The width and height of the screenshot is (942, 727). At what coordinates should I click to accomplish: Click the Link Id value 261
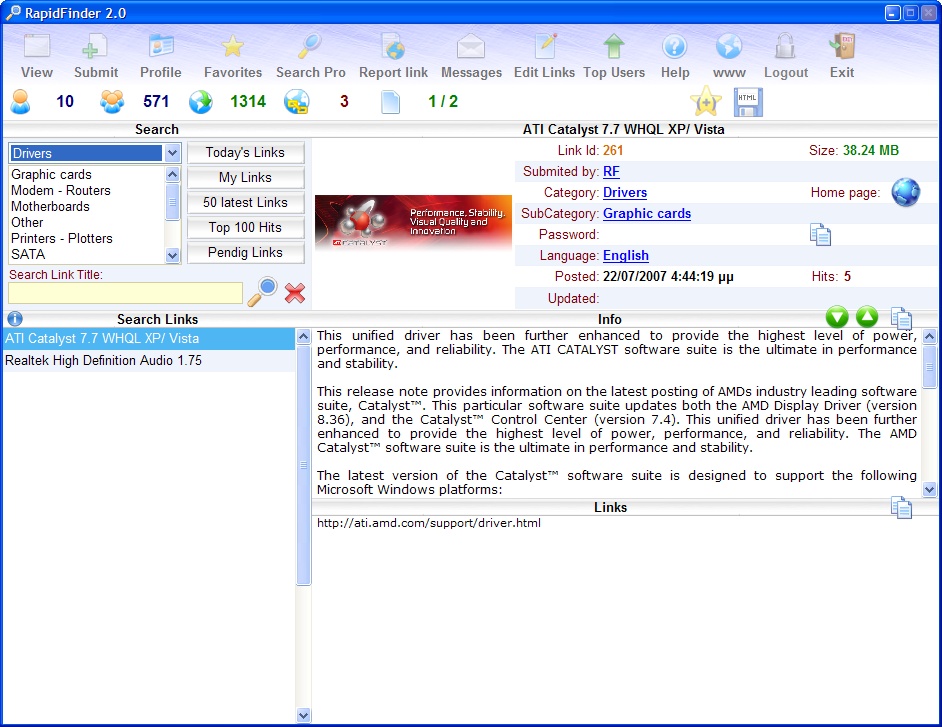pos(613,151)
